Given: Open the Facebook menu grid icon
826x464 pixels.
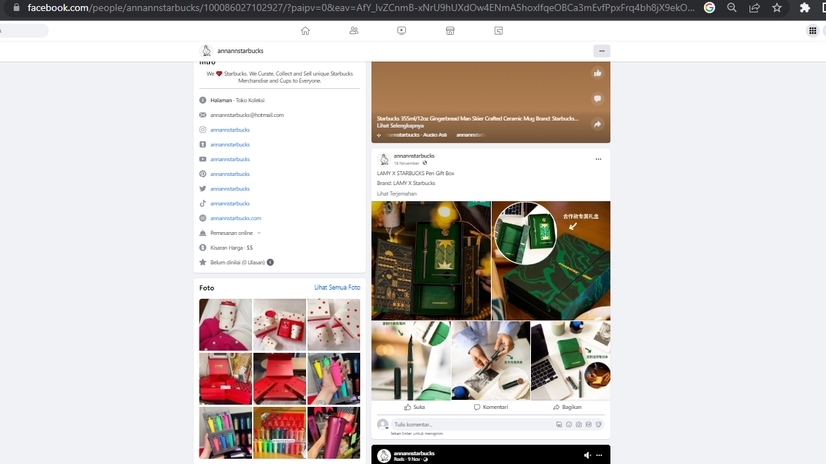Looking at the screenshot, I should click(812, 31).
